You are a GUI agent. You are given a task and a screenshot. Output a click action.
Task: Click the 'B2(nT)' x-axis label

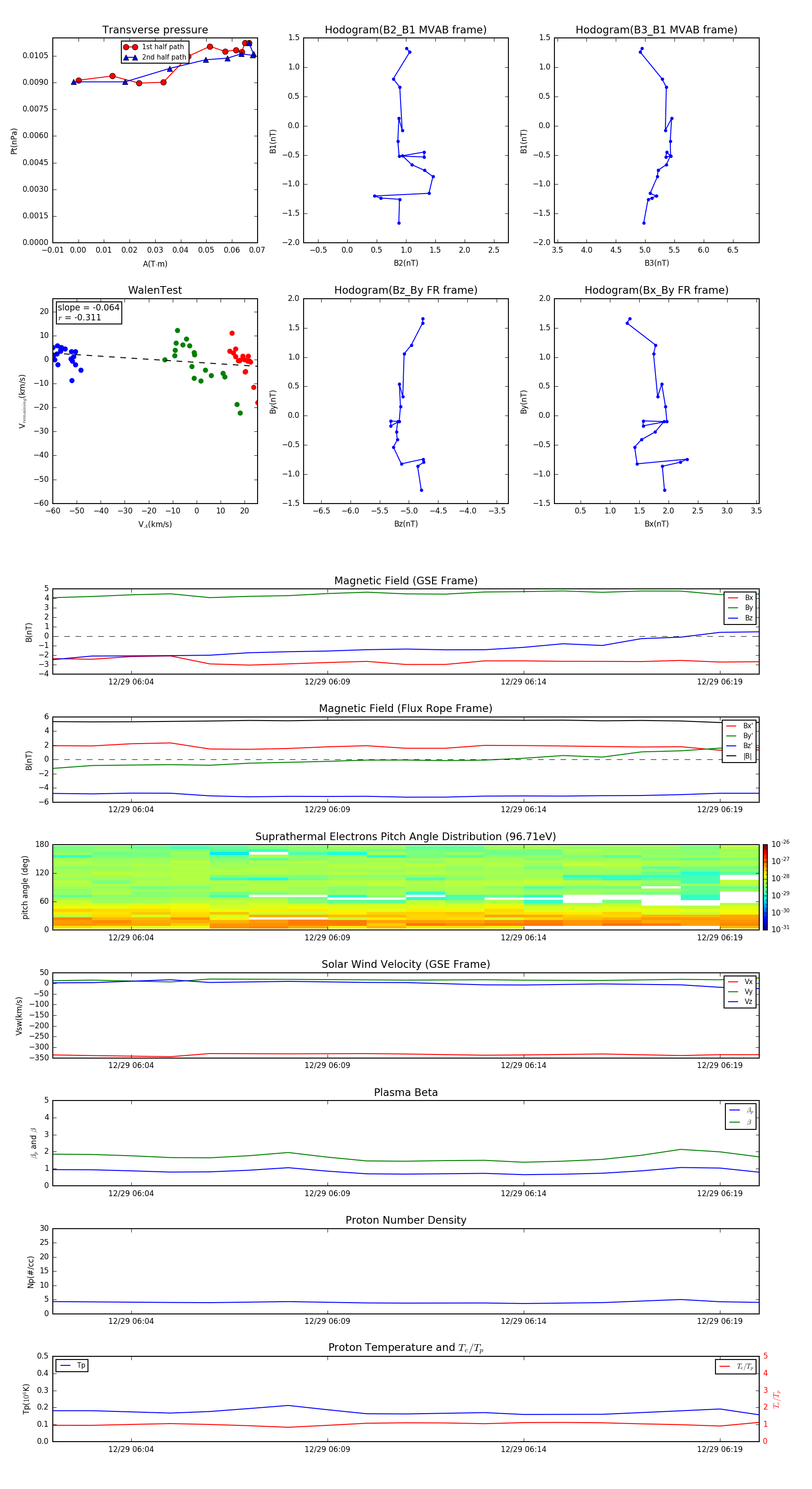pos(406,263)
